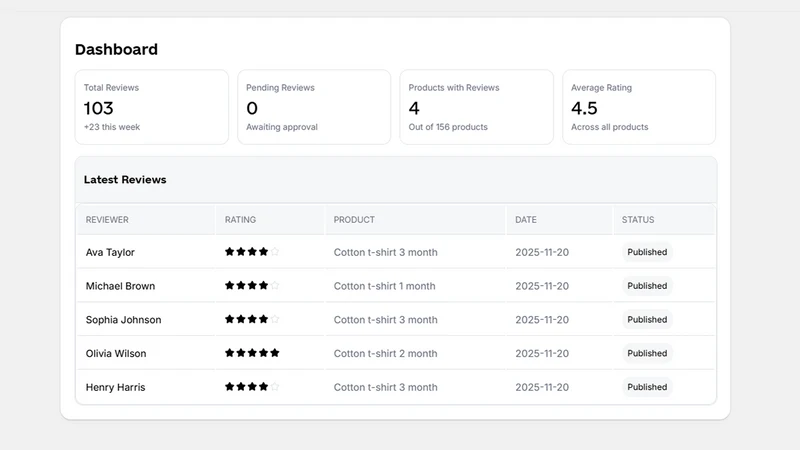Open Sophia Johnson's Cotton t-shirt 3 month product
This screenshot has width=800, height=450.
(386, 319)
